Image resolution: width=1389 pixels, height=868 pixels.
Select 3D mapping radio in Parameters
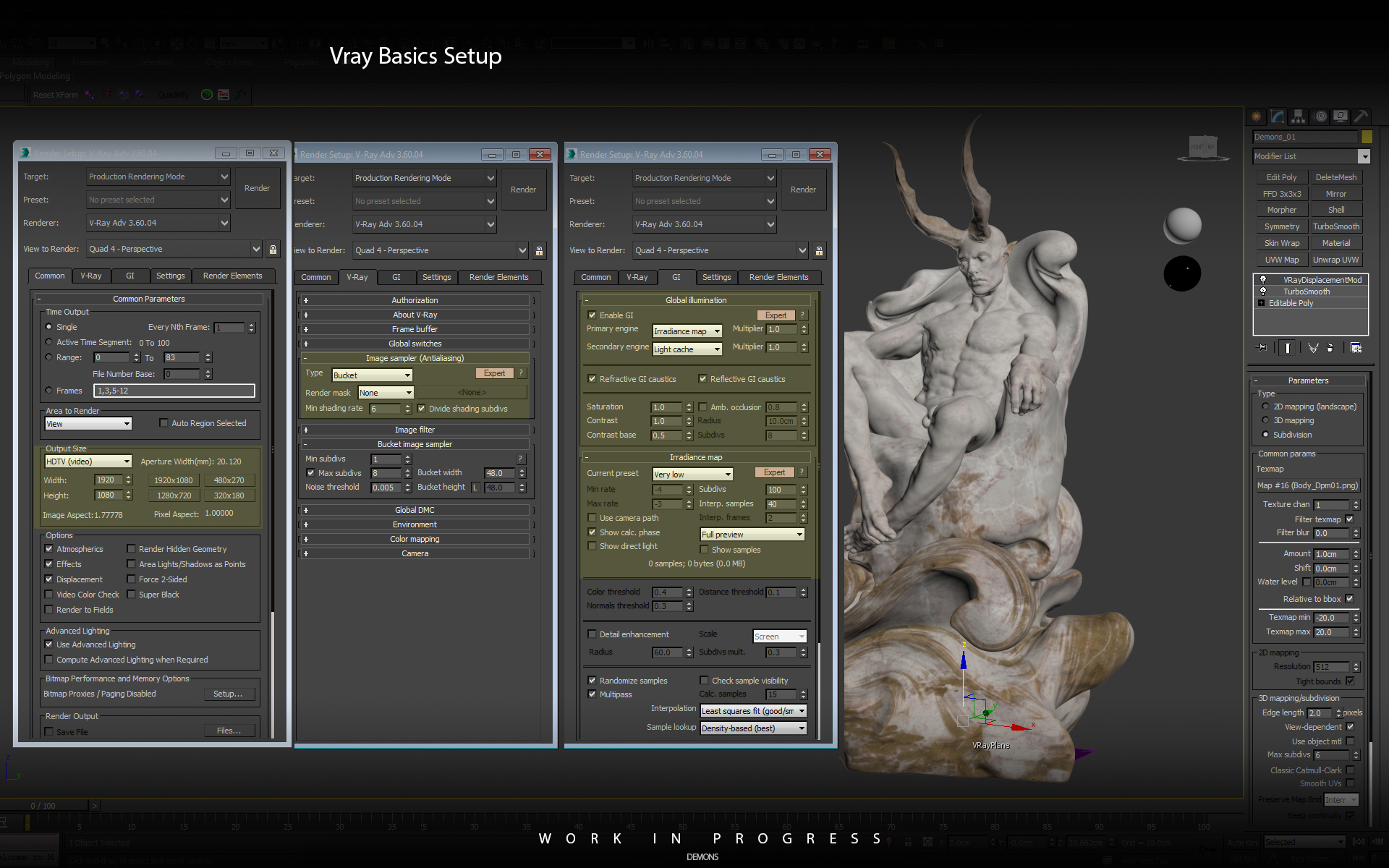[1265, 420]
